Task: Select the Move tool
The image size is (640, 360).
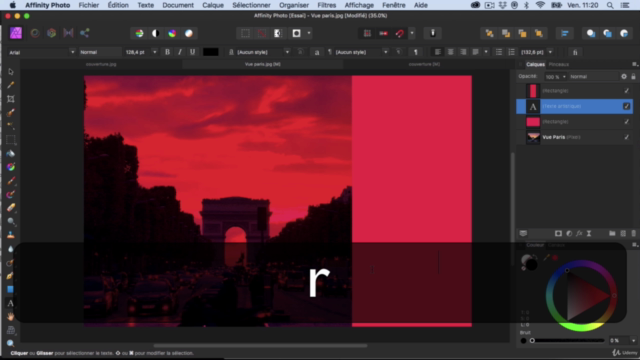Action: click(11, 71)
